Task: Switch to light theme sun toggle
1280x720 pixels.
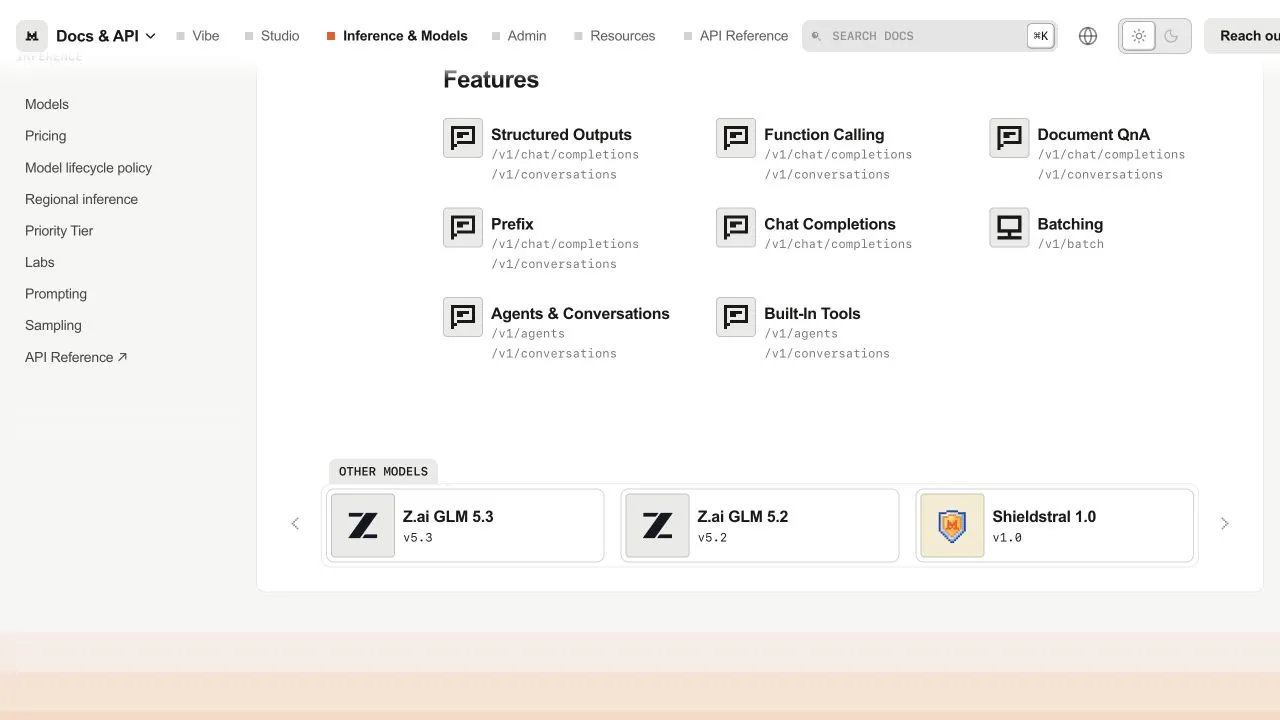Action: point(1138,36)
